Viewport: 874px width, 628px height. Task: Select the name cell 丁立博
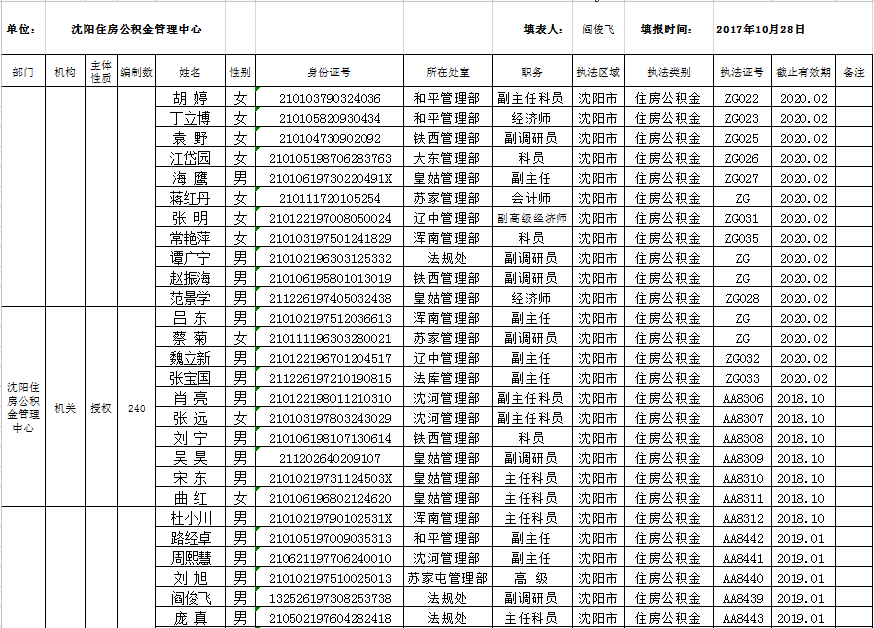pos(190,118)
